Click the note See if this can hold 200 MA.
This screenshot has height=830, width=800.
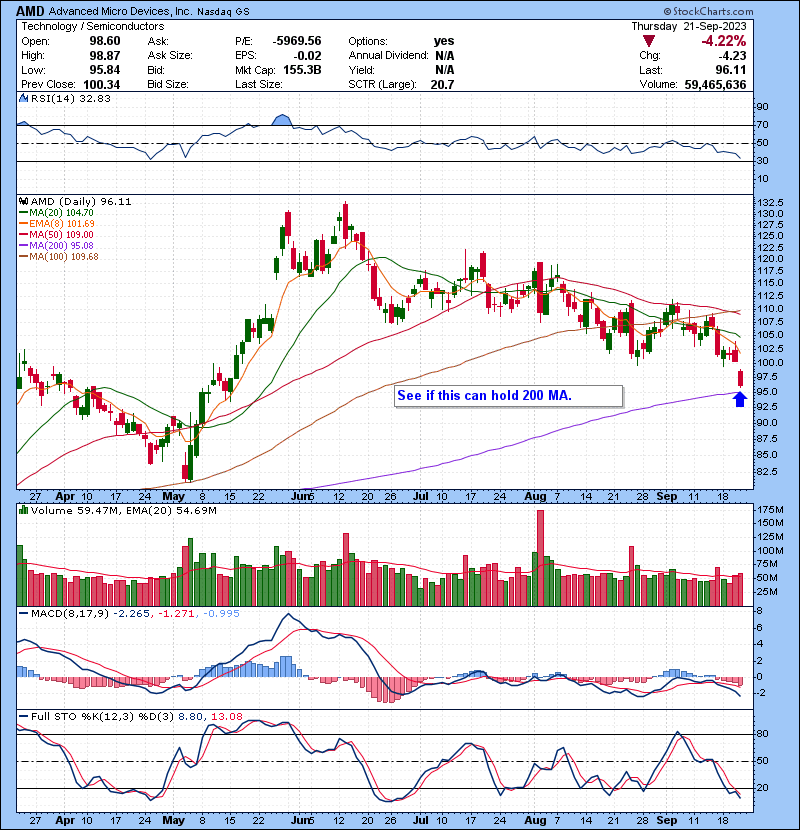484,395
